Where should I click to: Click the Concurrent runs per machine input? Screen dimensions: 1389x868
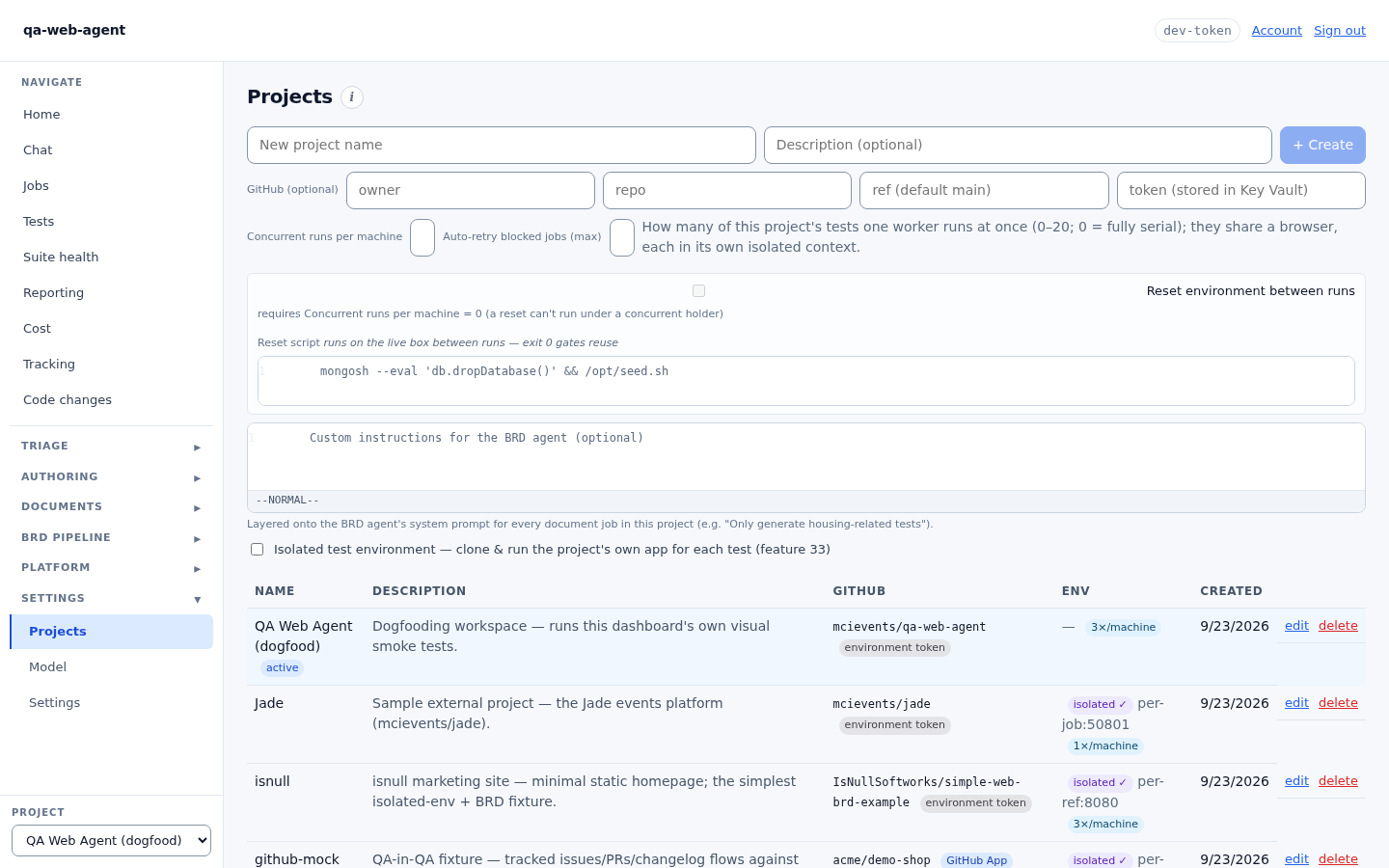(422, 237)
